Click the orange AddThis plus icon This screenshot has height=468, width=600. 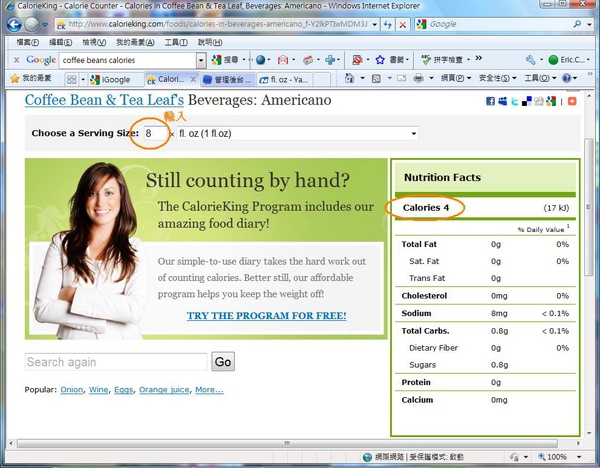(572, 101)
